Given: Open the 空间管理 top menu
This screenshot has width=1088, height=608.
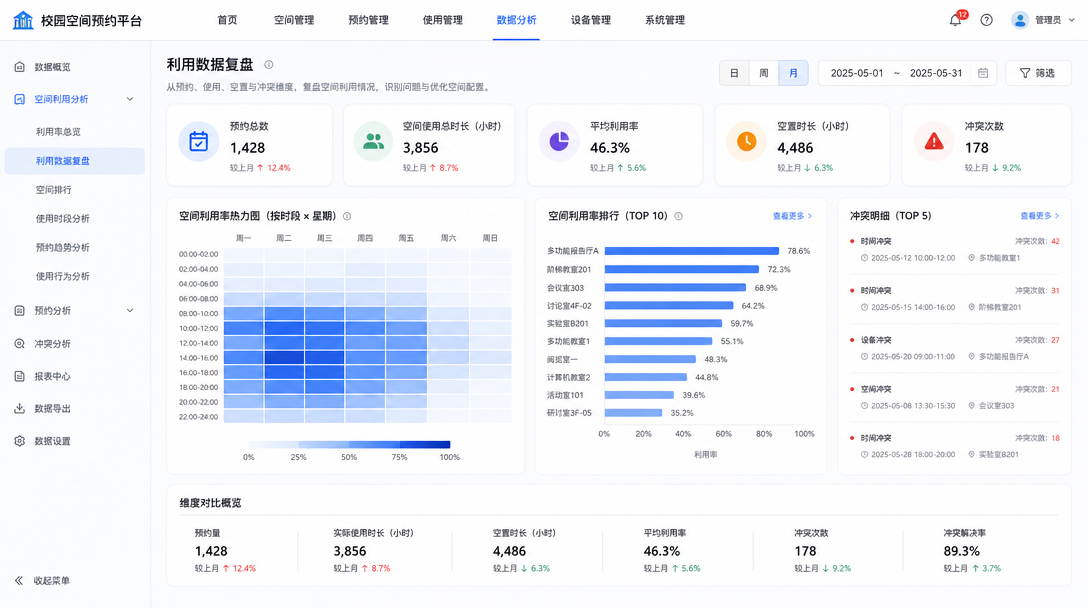Looking at the screenshot, I should (294, 20).
